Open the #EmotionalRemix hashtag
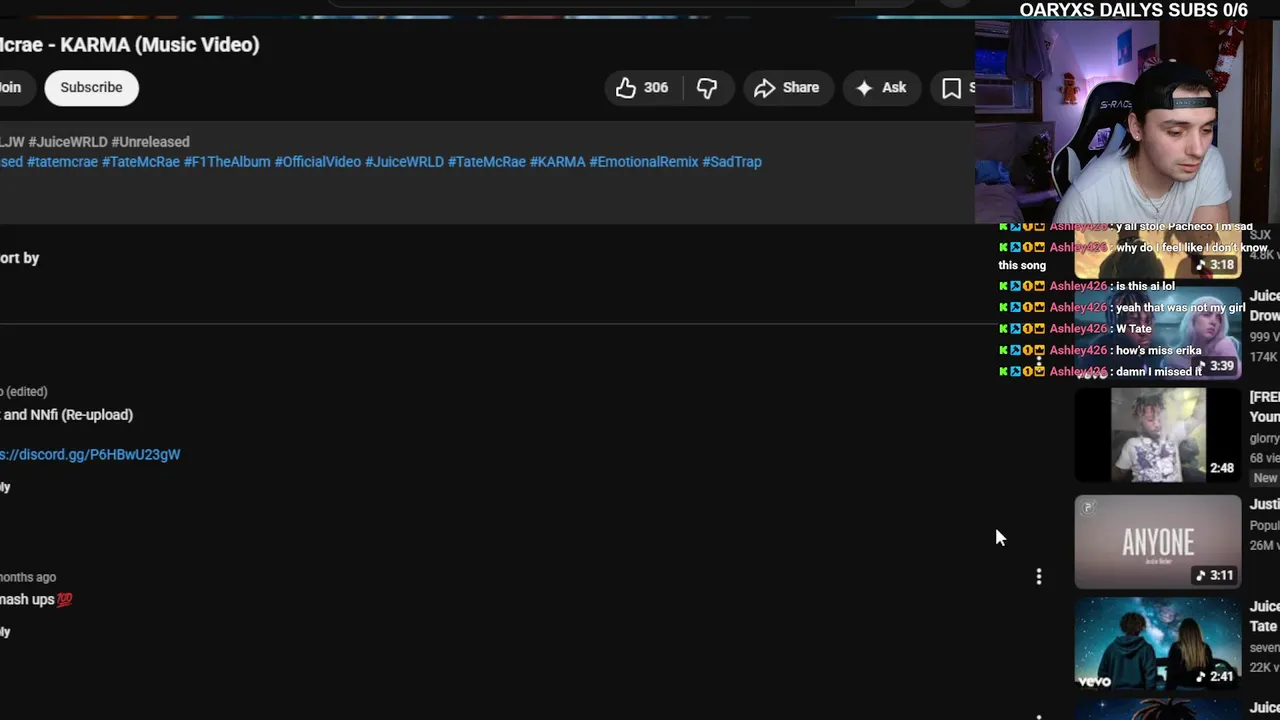 click(644, 162)
